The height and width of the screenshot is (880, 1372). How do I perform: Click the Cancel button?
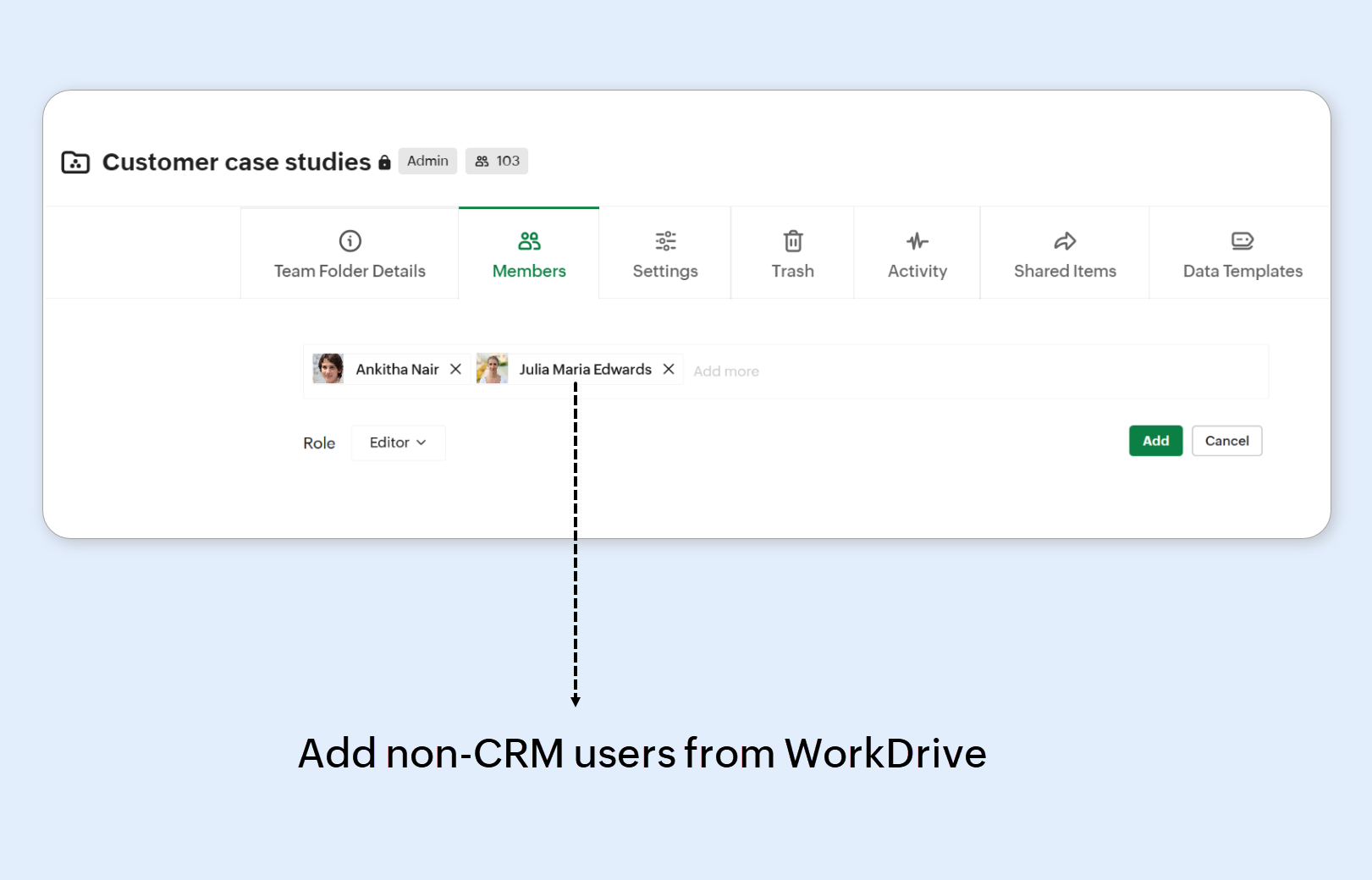1226,441
